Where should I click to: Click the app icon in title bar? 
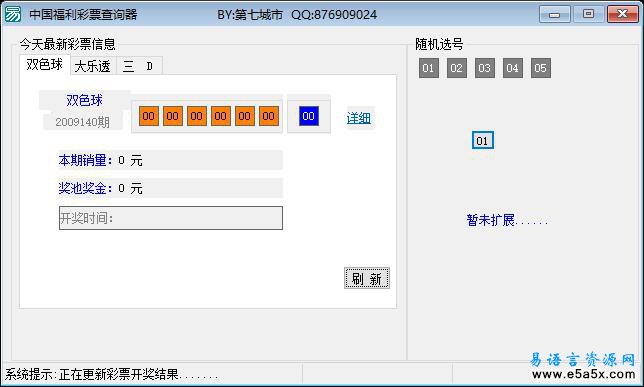coord(12,14)
